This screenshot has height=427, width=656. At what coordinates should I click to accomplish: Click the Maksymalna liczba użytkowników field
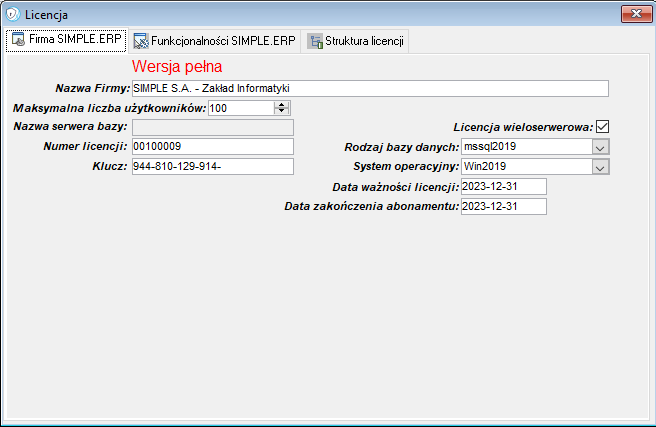point(241,108)
